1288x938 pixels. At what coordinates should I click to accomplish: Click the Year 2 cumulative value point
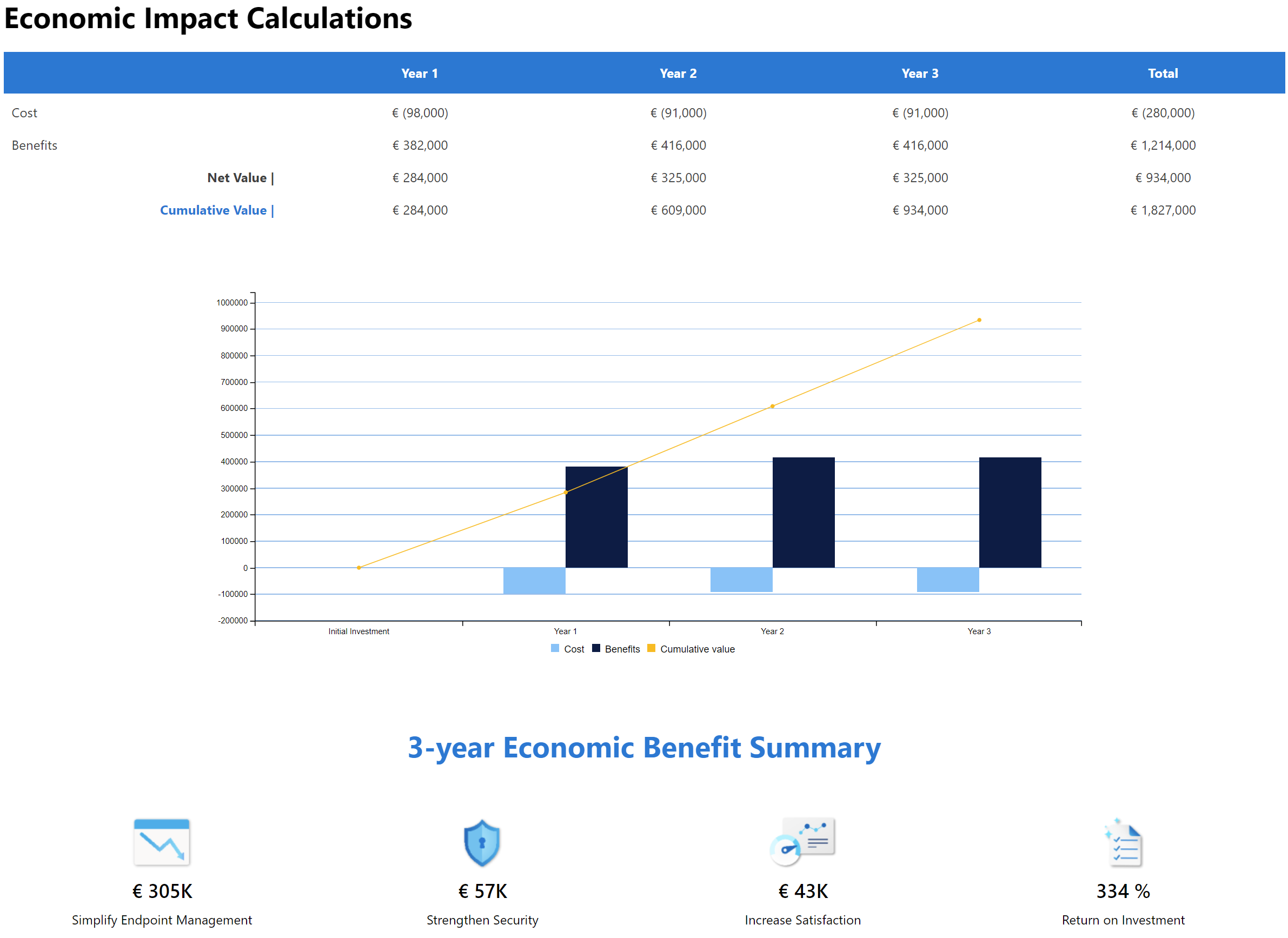pos(772,407)
